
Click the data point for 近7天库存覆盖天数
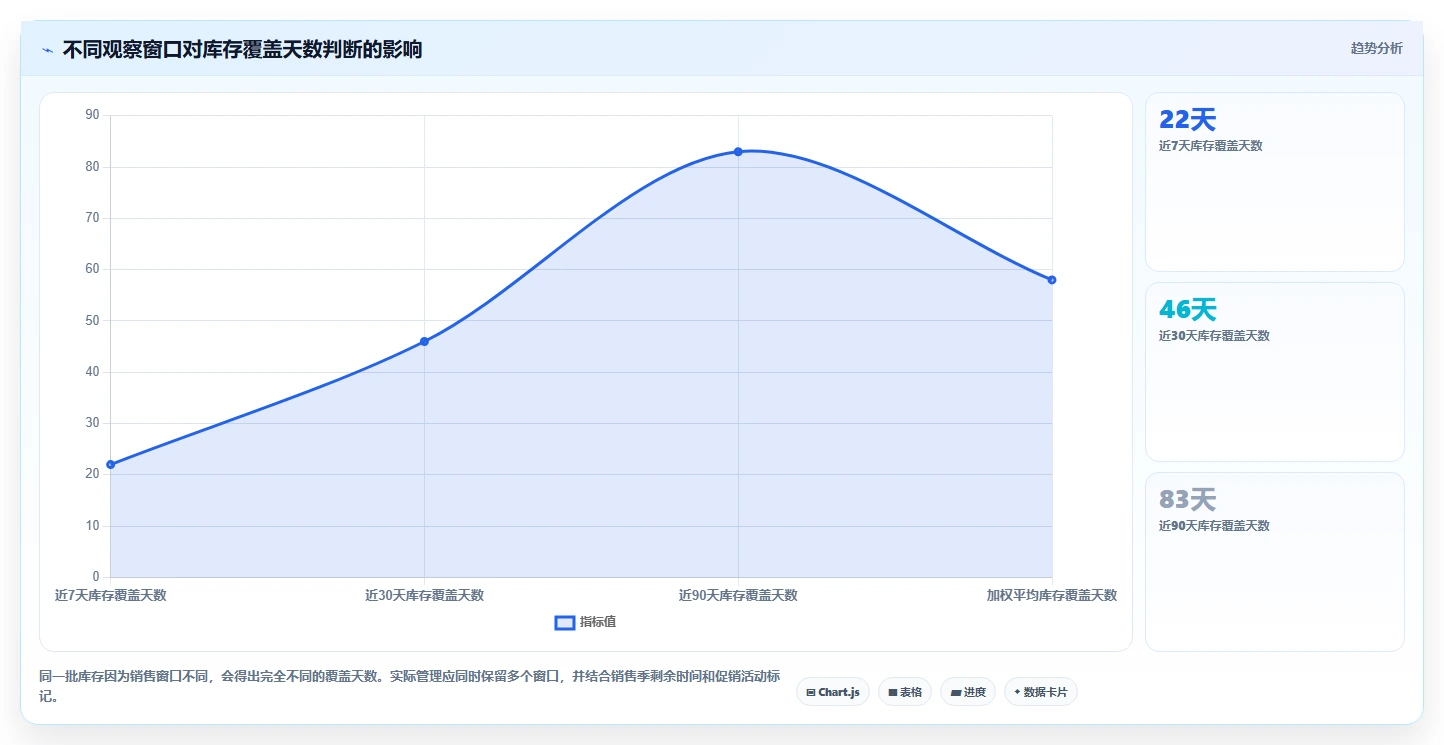coord(110,464)
